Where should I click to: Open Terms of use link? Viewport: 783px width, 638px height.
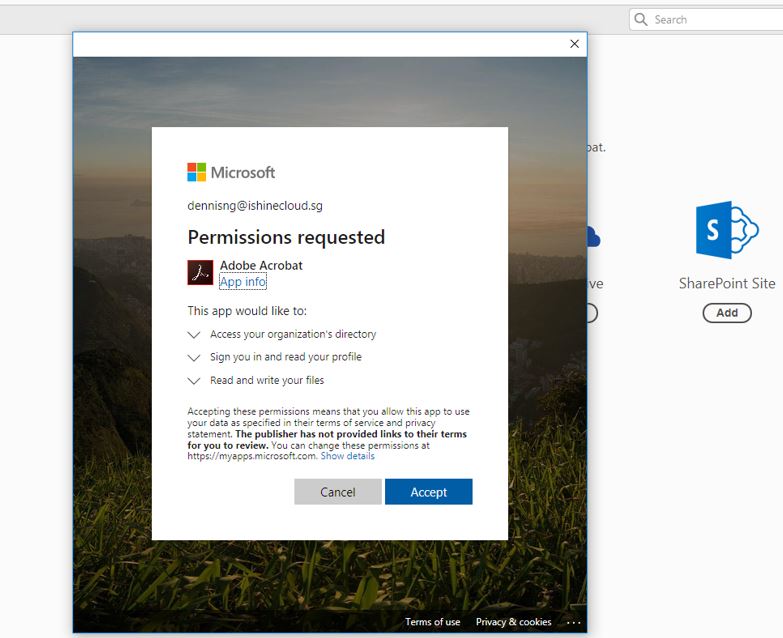[432, 622]
